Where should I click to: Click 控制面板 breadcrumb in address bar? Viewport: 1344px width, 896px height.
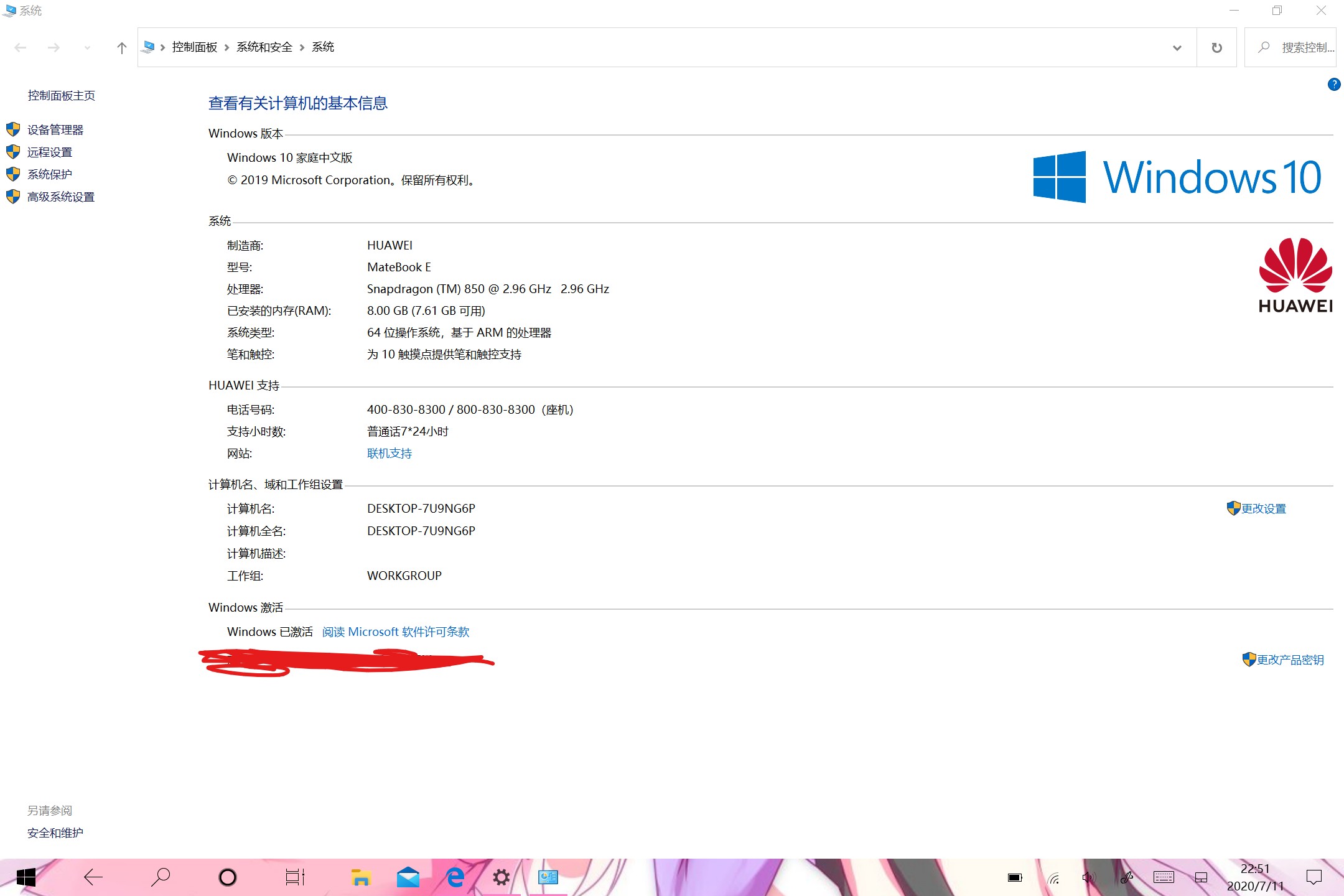(195, 47)
